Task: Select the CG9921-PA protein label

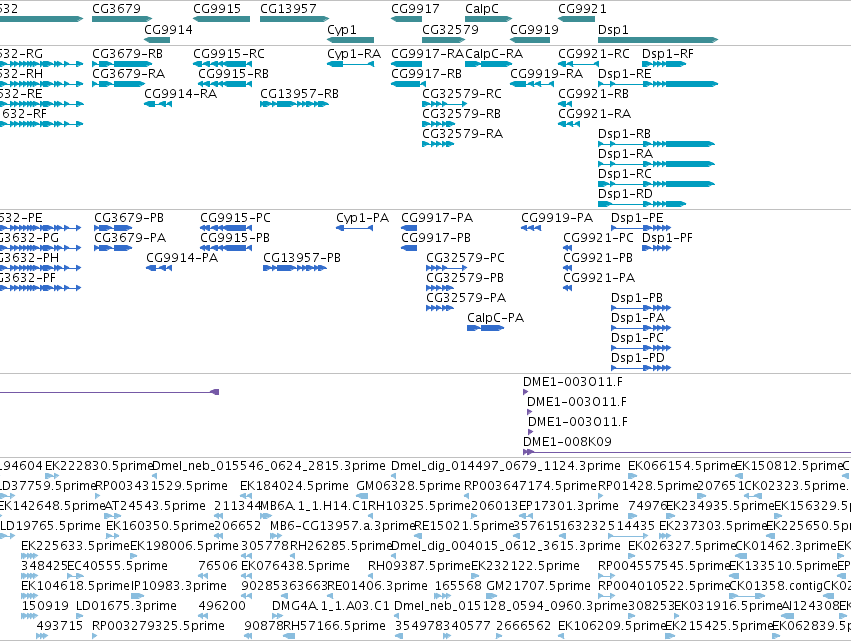Action: click(599, 278)
